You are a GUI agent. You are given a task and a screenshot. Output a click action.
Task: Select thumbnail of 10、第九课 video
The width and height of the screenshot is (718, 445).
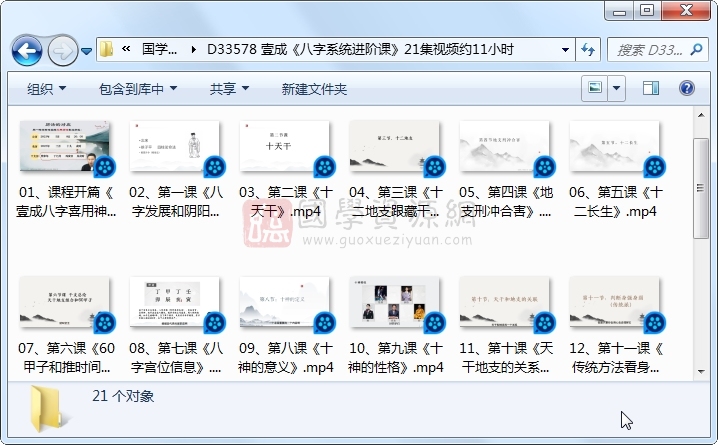(394, 302)
